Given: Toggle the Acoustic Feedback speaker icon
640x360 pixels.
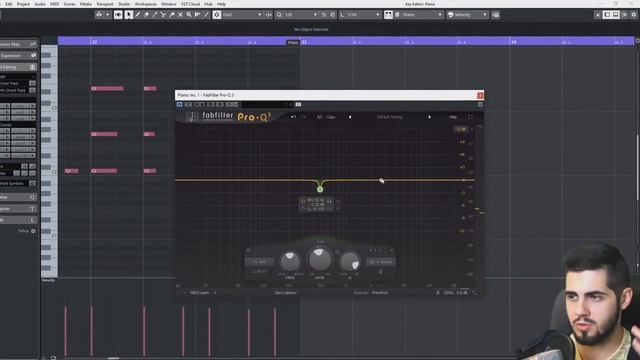Looking at the screenshot, I should tap(118, 15).
